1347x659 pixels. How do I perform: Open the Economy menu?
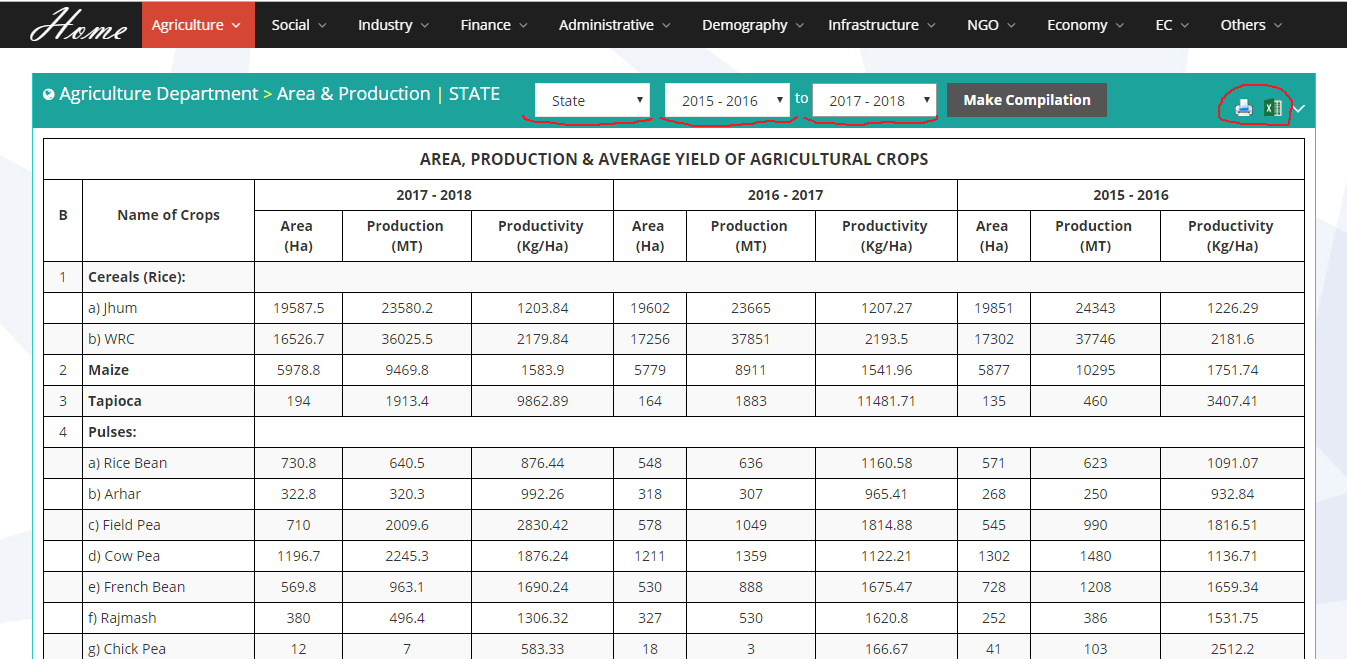tap(1085, 25)
